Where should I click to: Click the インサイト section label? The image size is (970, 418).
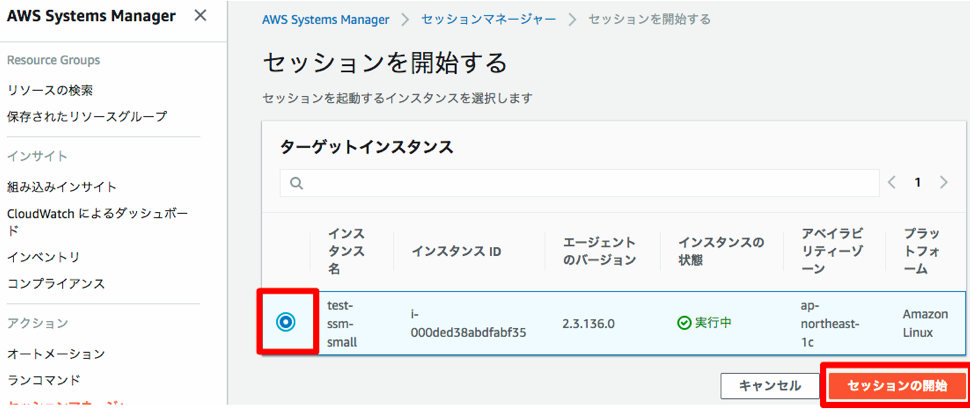(37, 156)
